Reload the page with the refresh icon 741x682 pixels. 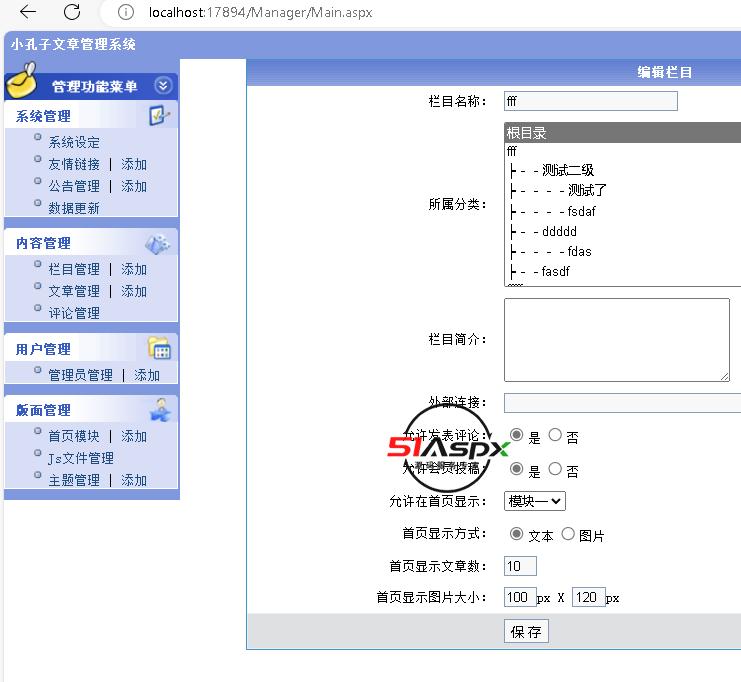[72, 11]
